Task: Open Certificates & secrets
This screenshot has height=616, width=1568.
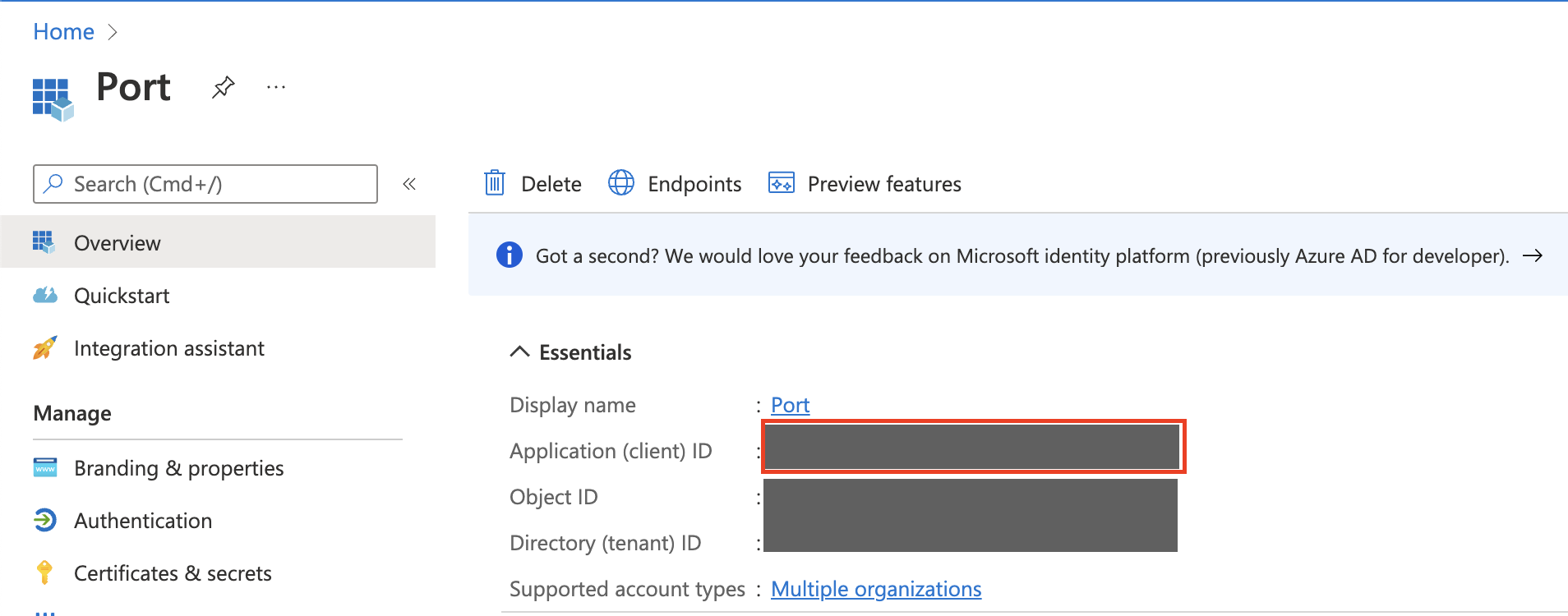Action: [173, 573]
